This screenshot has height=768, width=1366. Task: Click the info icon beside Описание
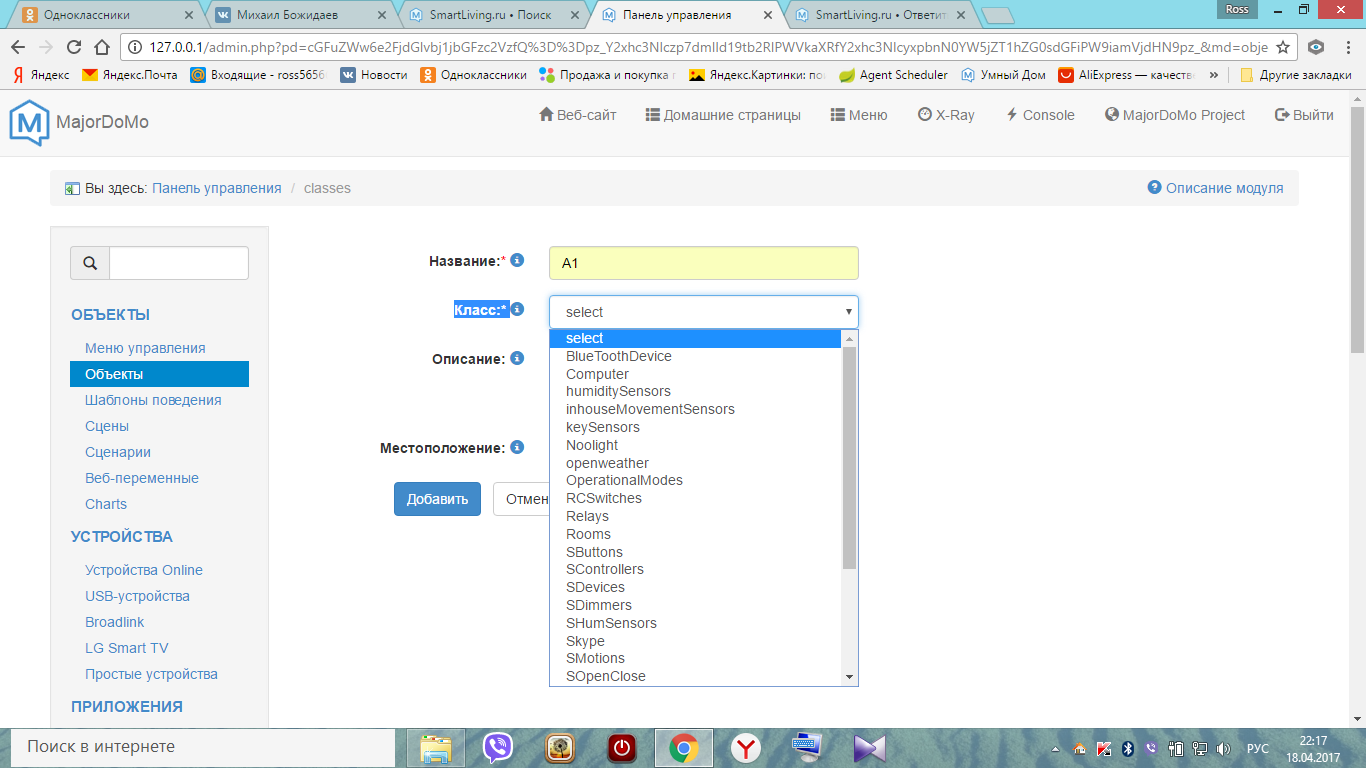click(517, 358)
